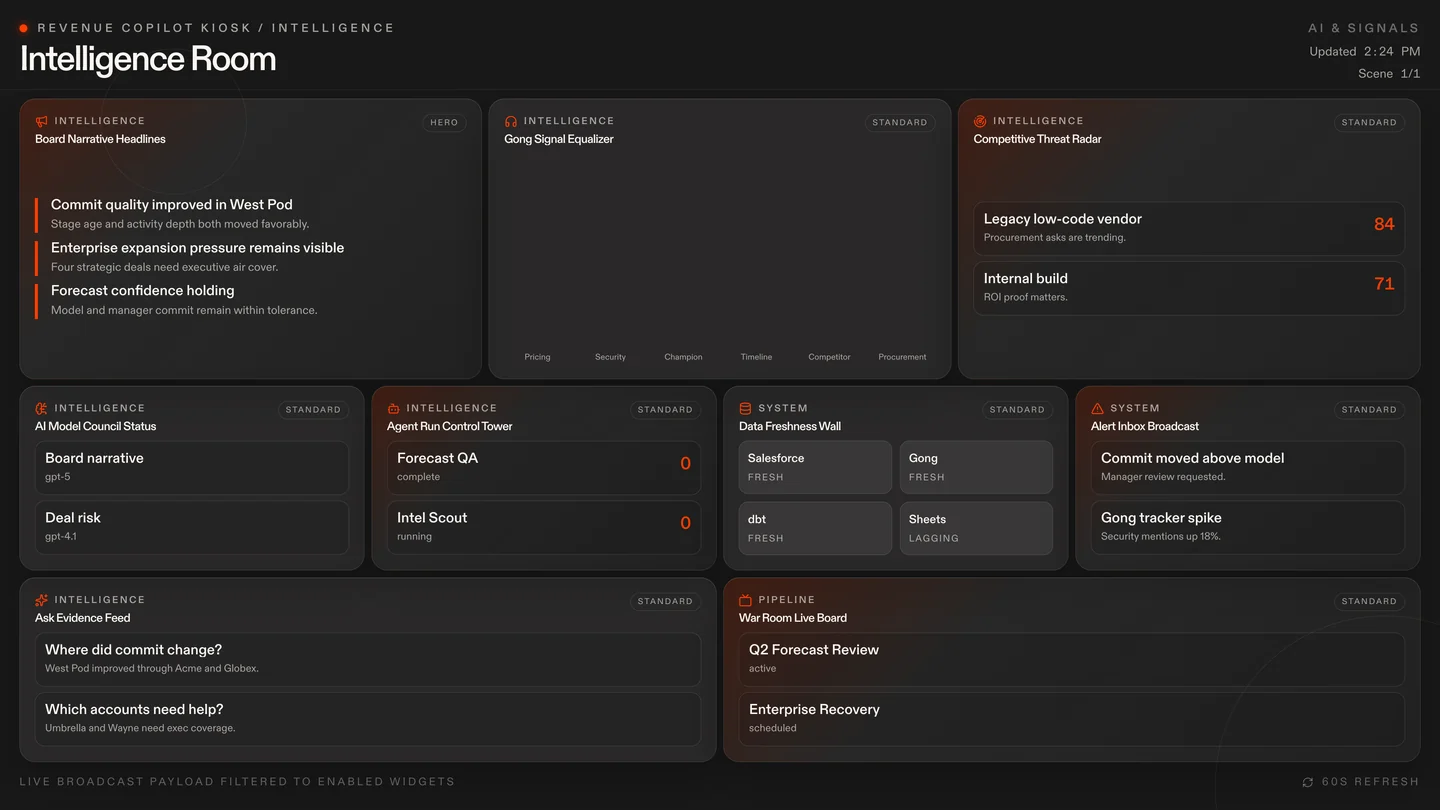1440x810 pixels.
Task: Click headline 'Commit quality improved in West Pod'
Action: [x=172, y=204]
